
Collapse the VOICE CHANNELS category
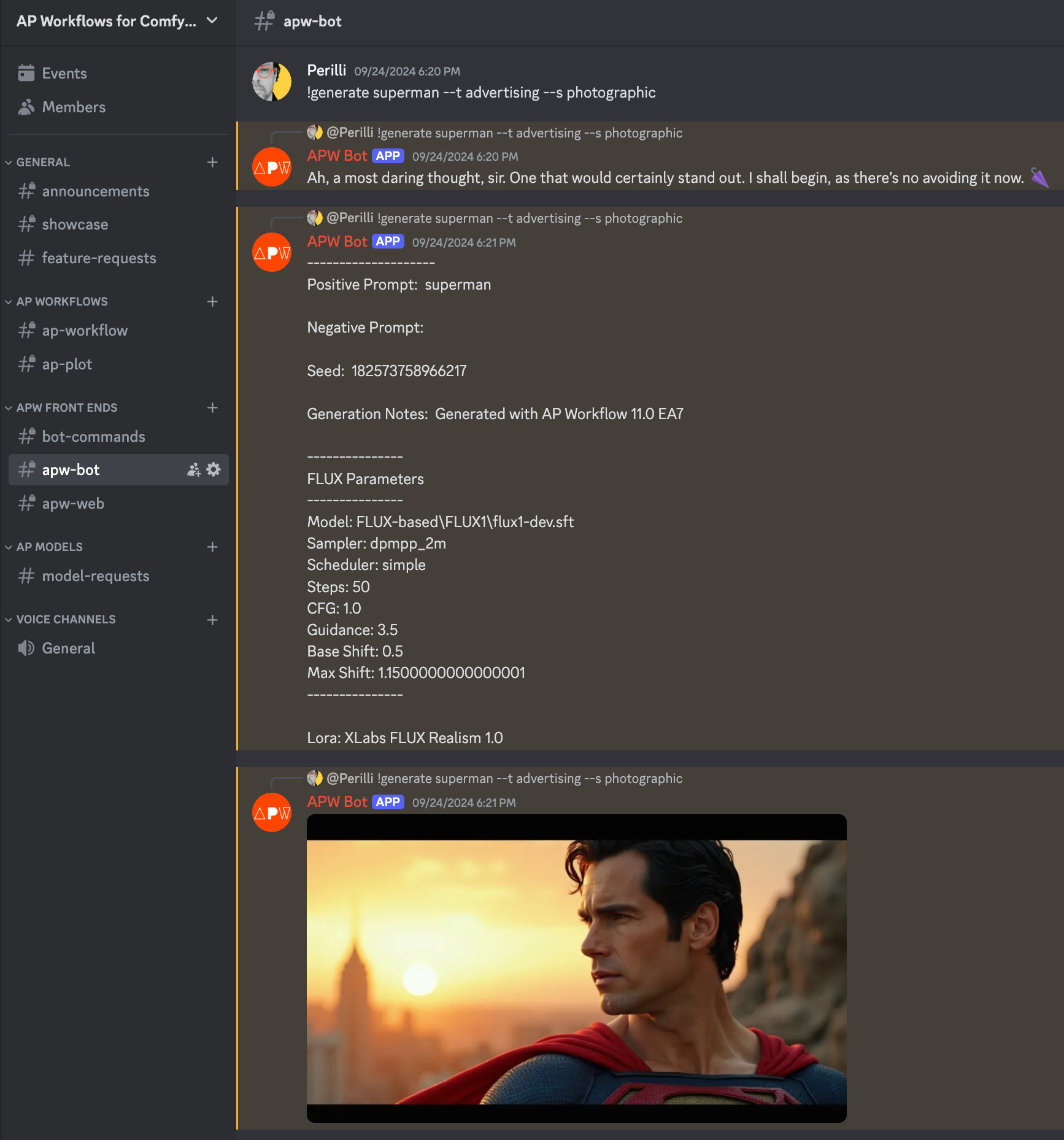click(x=66, y=620)
